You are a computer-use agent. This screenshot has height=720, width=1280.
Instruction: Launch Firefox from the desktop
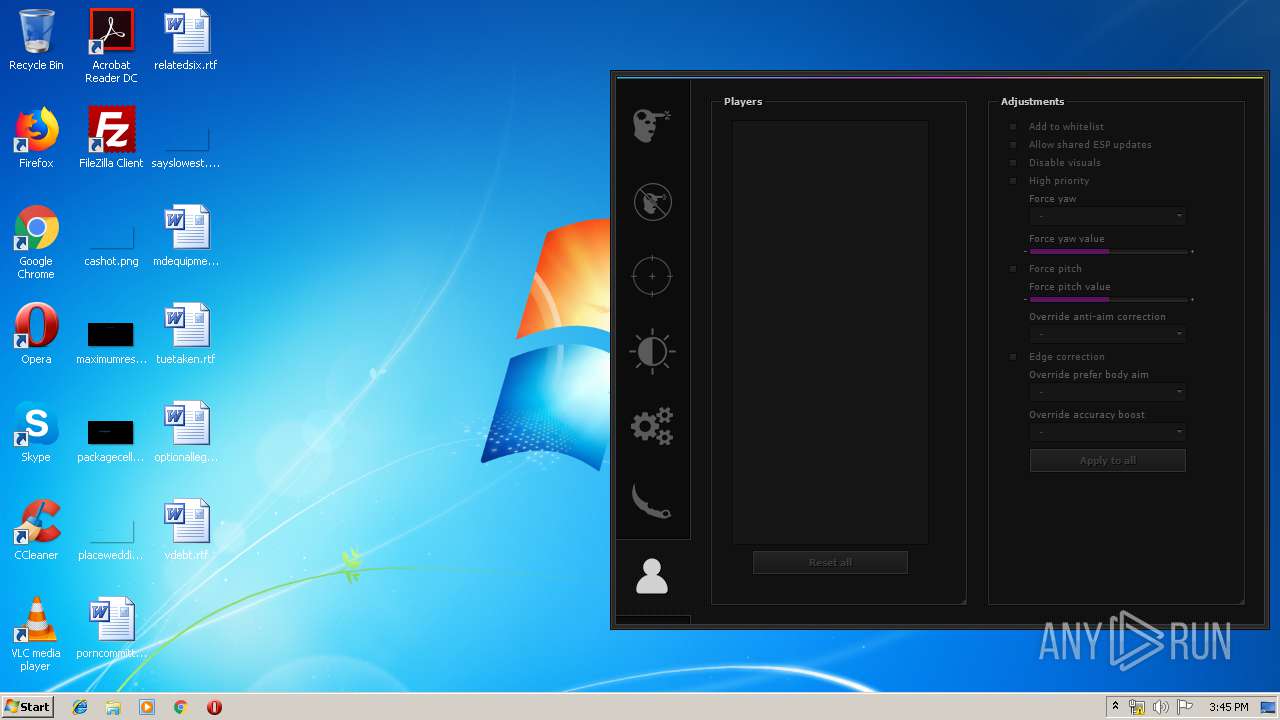(36, 138)
